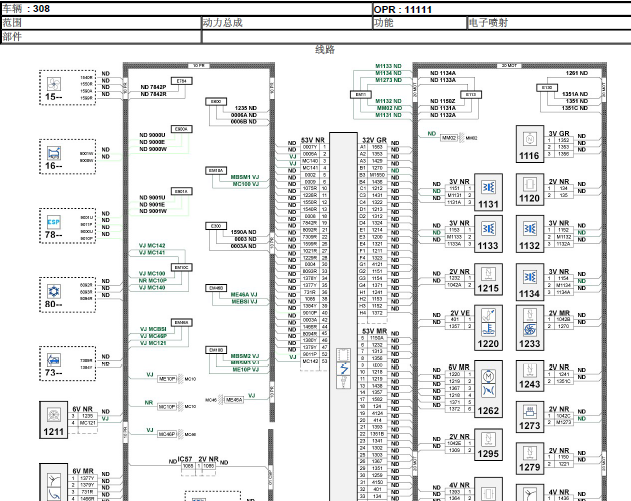Click the injector symbol of component 1134

click(x=530, y=277)
